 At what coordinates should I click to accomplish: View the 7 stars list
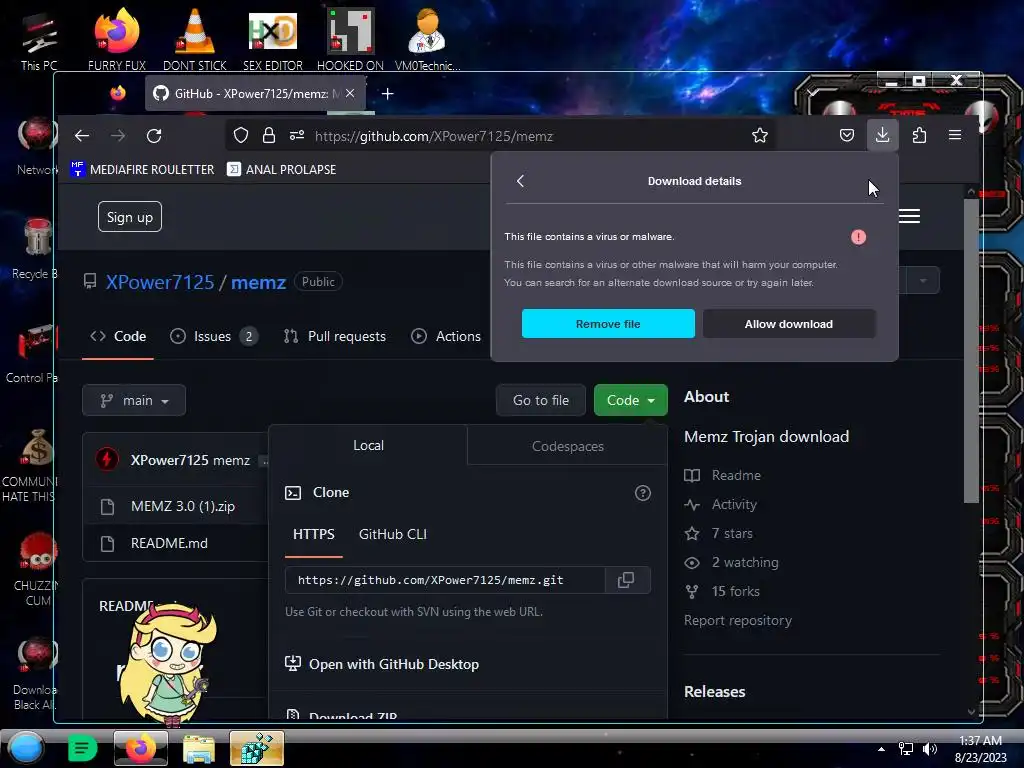pos(718,534)
